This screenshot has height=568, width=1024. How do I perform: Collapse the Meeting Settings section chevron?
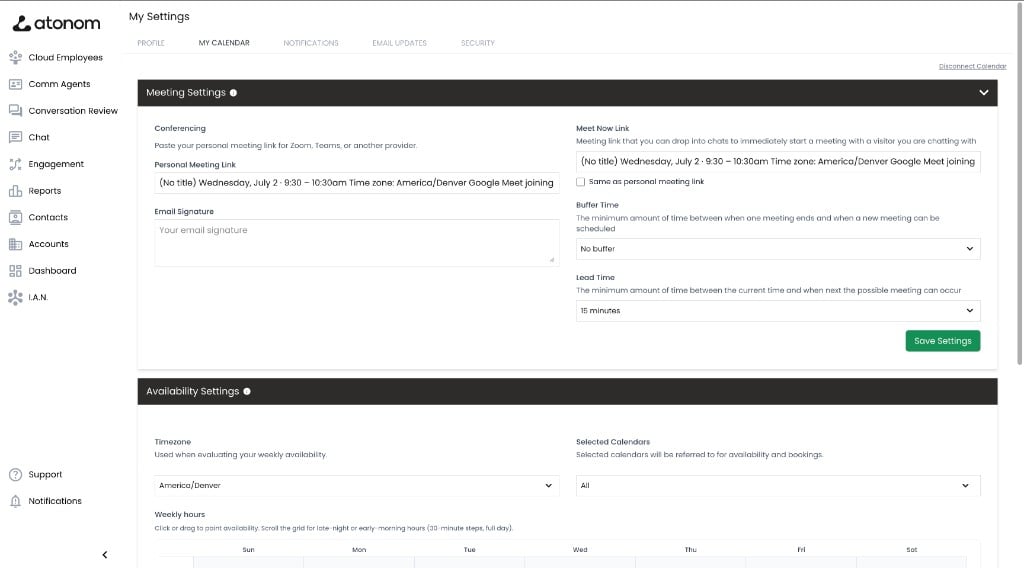pyautogui.click(x=984, y=93)
